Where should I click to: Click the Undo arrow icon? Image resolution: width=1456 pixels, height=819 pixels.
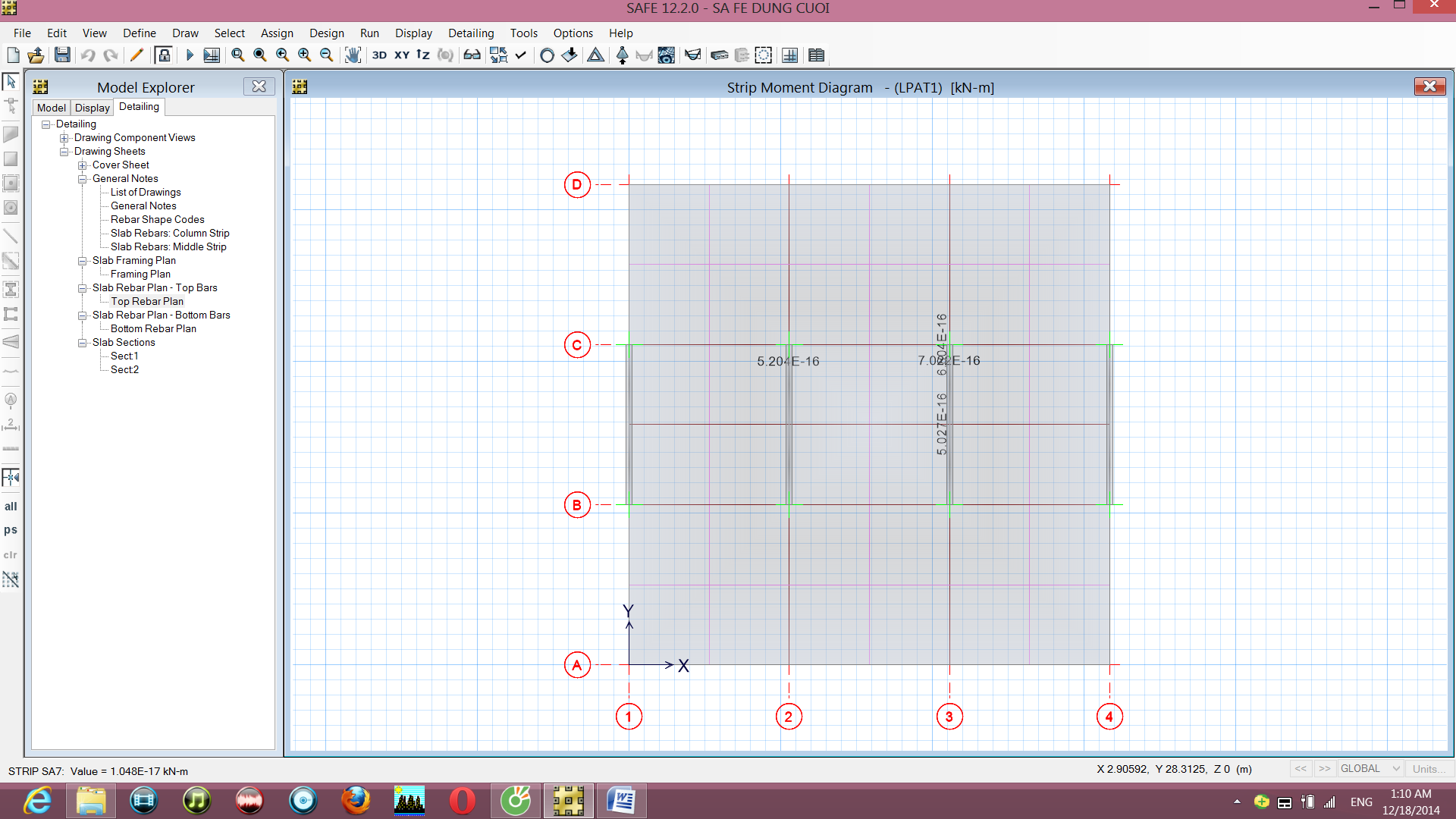point(88,55)
